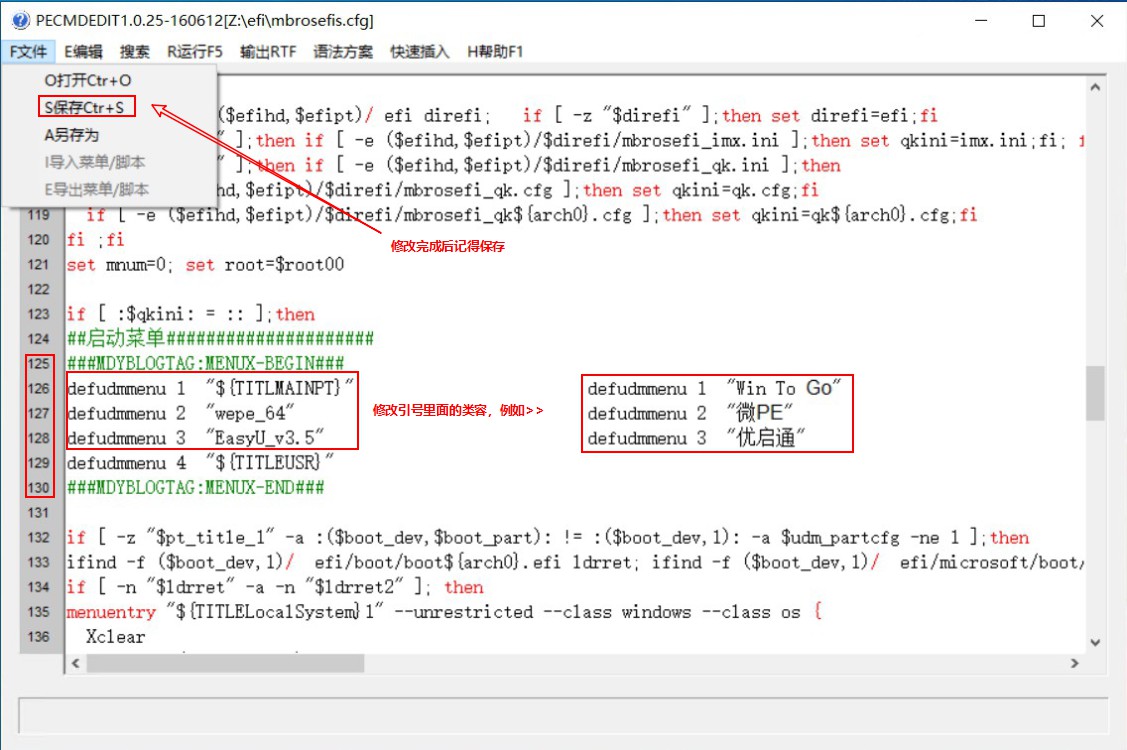1127x750 pixels.
Task: Click the horizontal scrollbar left arrow
Action: click(x=77, y=663)
